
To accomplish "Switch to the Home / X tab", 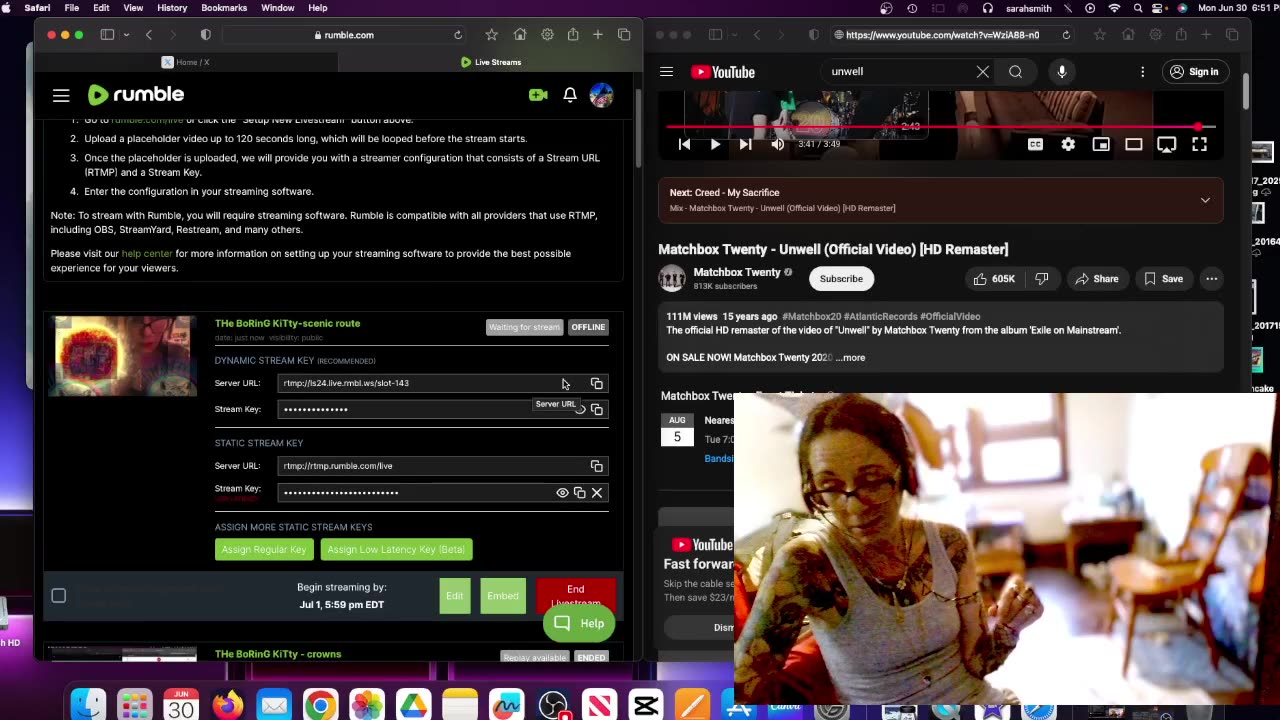I will pos(186,62).
